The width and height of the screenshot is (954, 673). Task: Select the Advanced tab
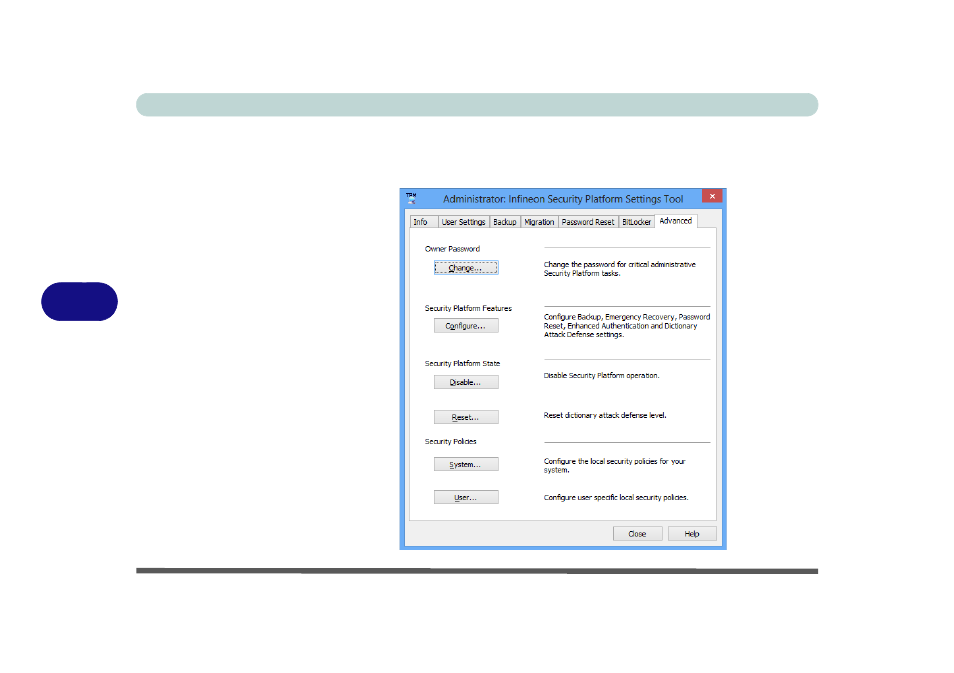(676, 221)
